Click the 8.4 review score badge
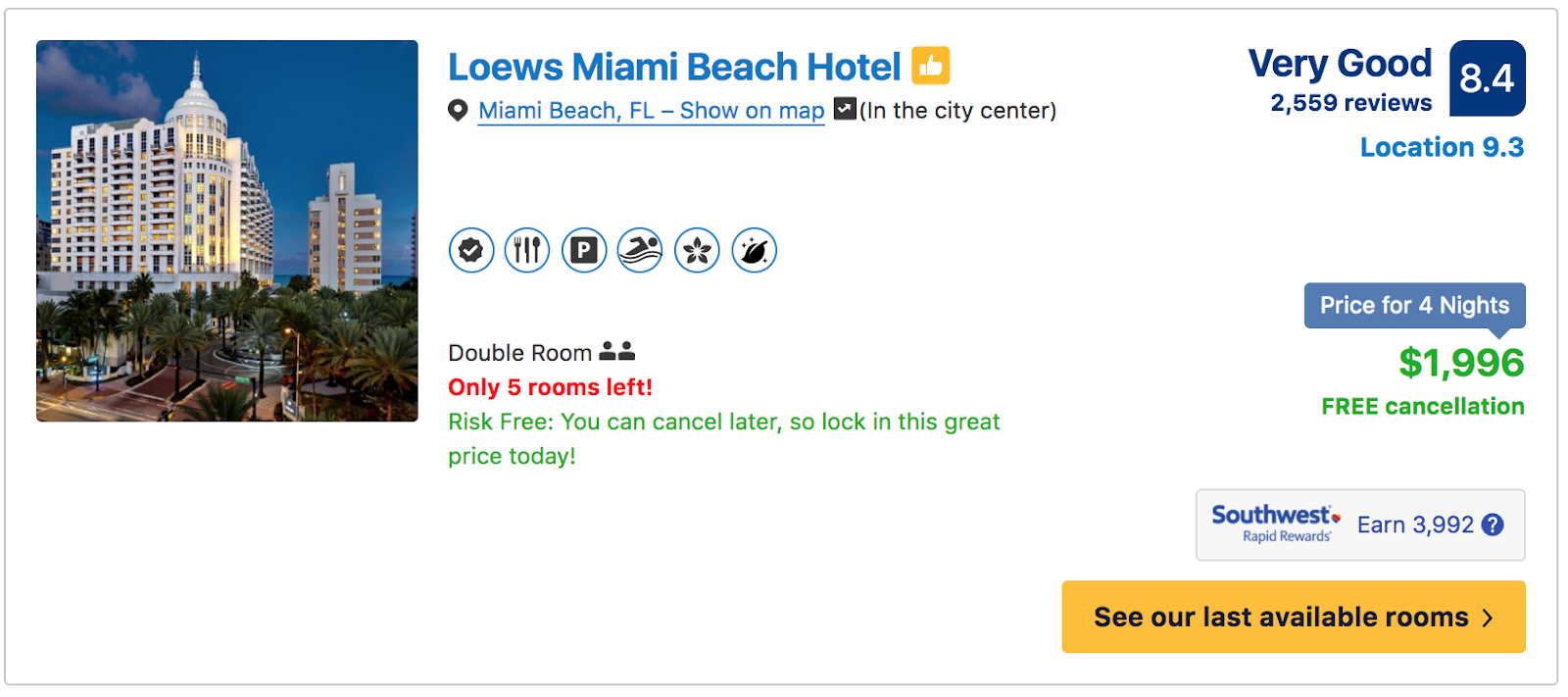The image size is (1568, 697). click(x=1487, y=78)
